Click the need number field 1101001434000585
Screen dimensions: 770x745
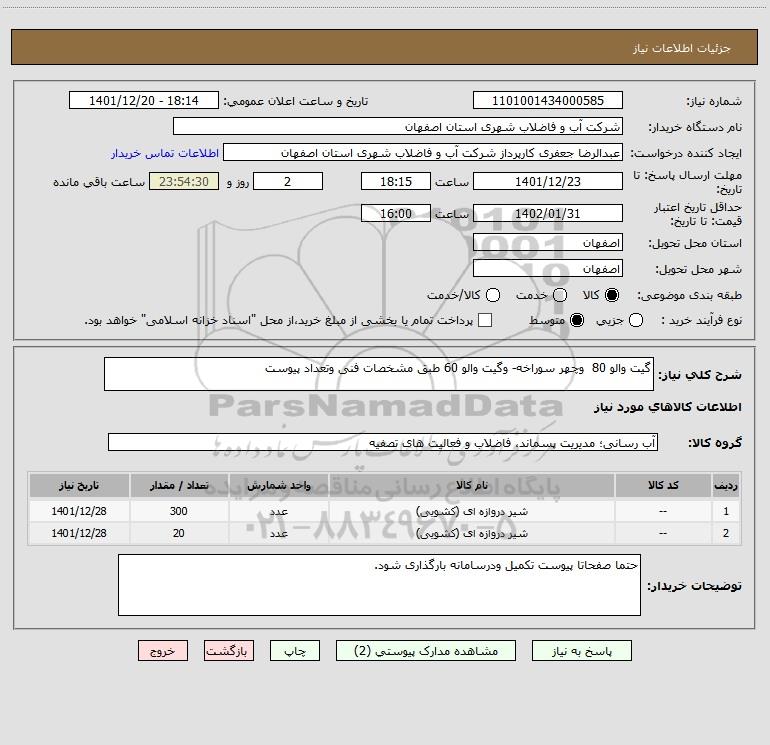coord(548,101)
